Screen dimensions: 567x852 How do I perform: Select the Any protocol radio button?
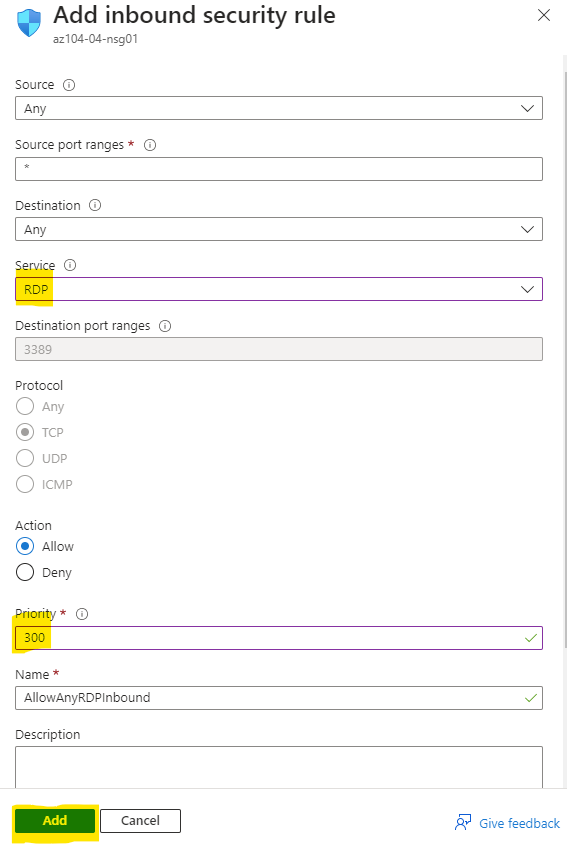pos(25,406)
